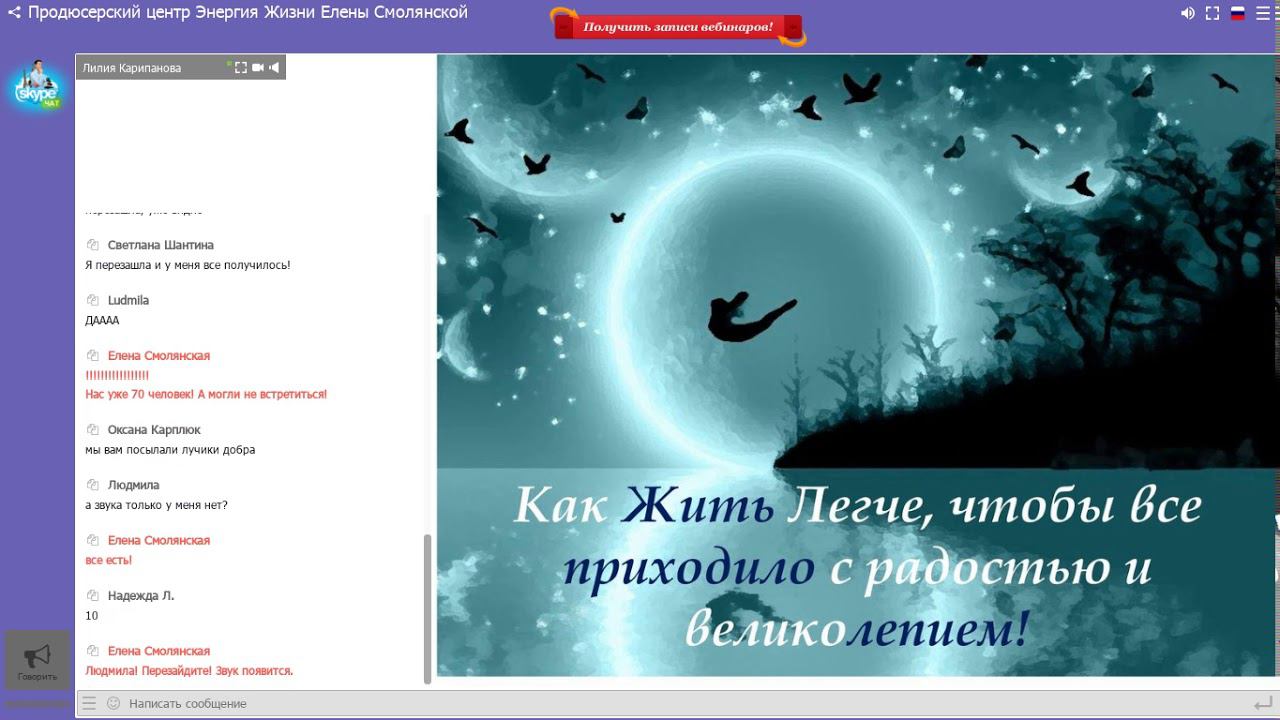Click the presentation slide 'Как Жить Легче'
Image resolution: width=1280 pixels, height=720 pixels.
pyautogui.click(x=856, y=365)
